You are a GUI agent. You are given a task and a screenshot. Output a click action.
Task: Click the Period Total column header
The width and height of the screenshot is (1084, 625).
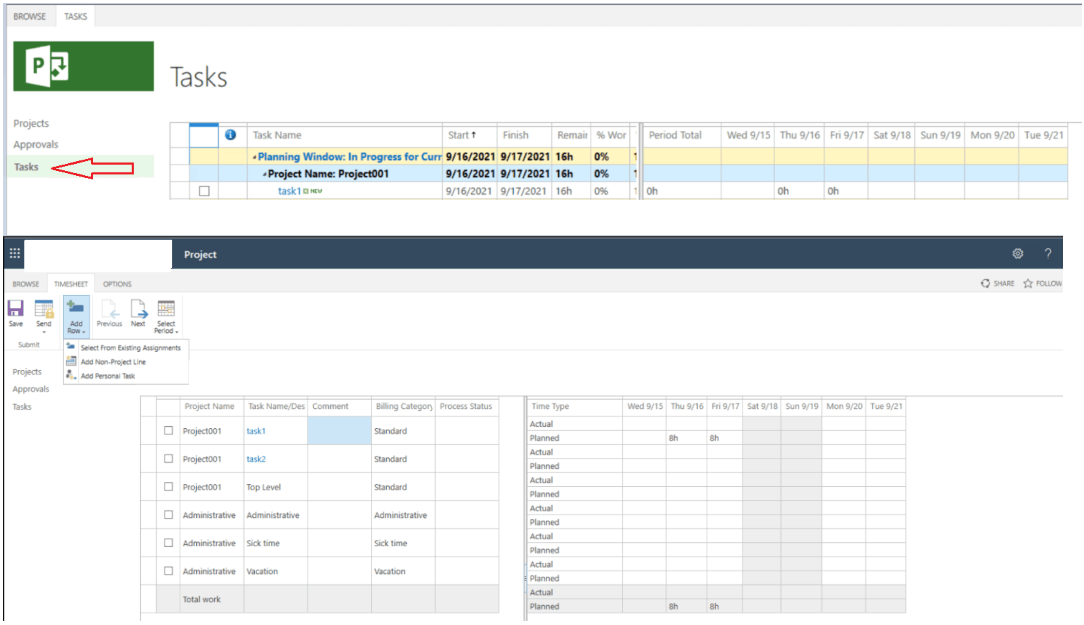pos(675,135)
